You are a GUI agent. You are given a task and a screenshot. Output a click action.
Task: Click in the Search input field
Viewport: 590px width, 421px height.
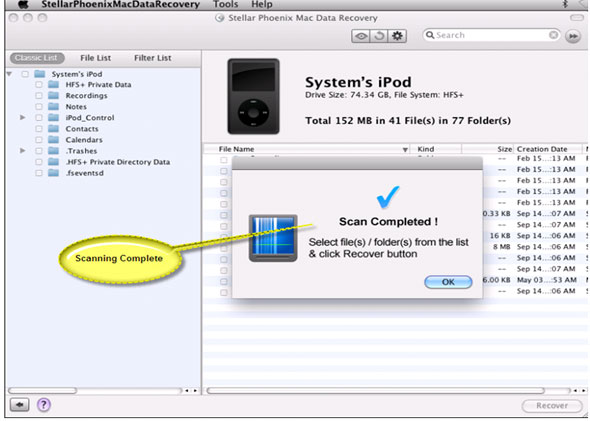491,35
